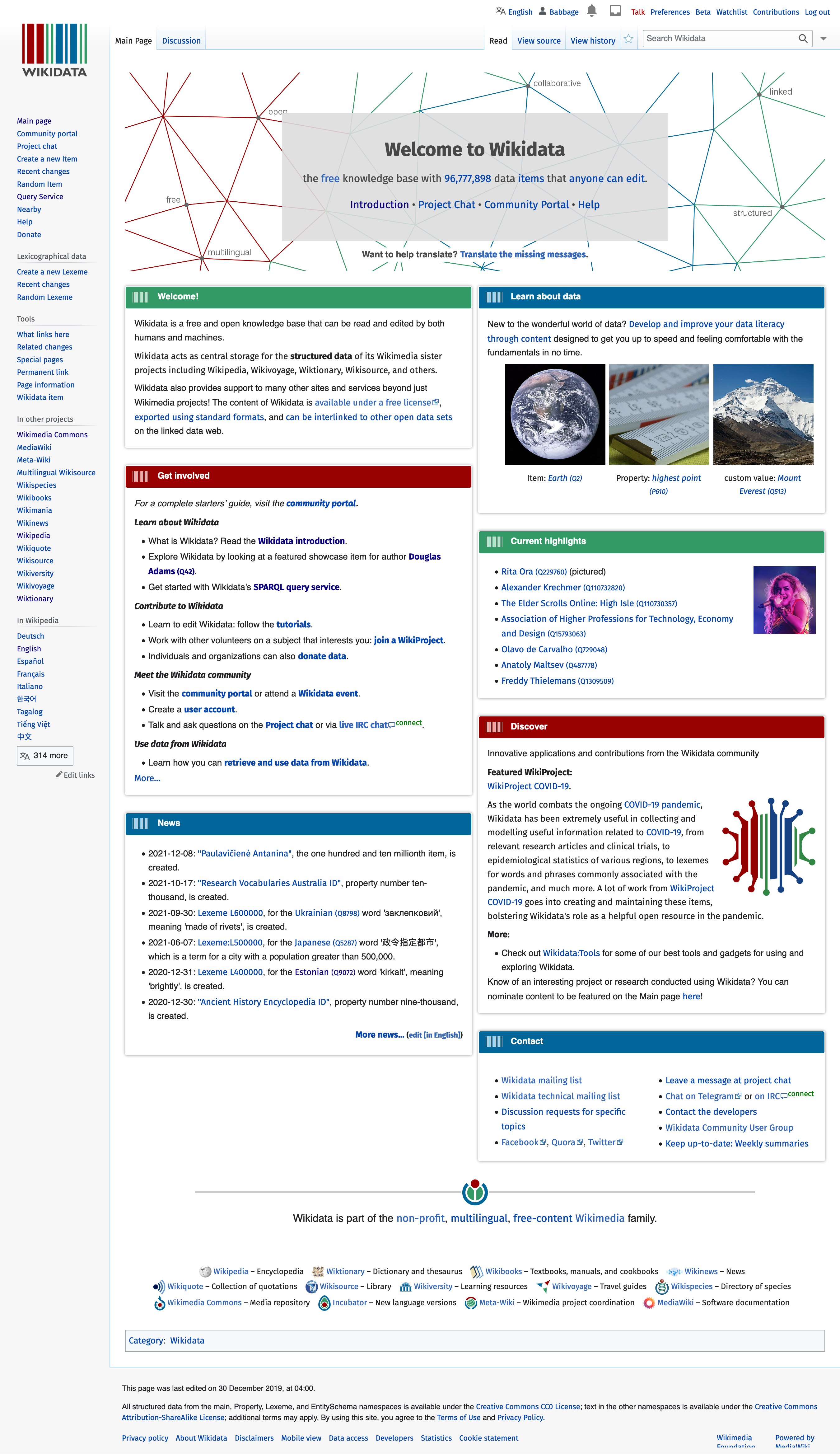Open the Rita Ora photo thumbnail

point(784,600)
